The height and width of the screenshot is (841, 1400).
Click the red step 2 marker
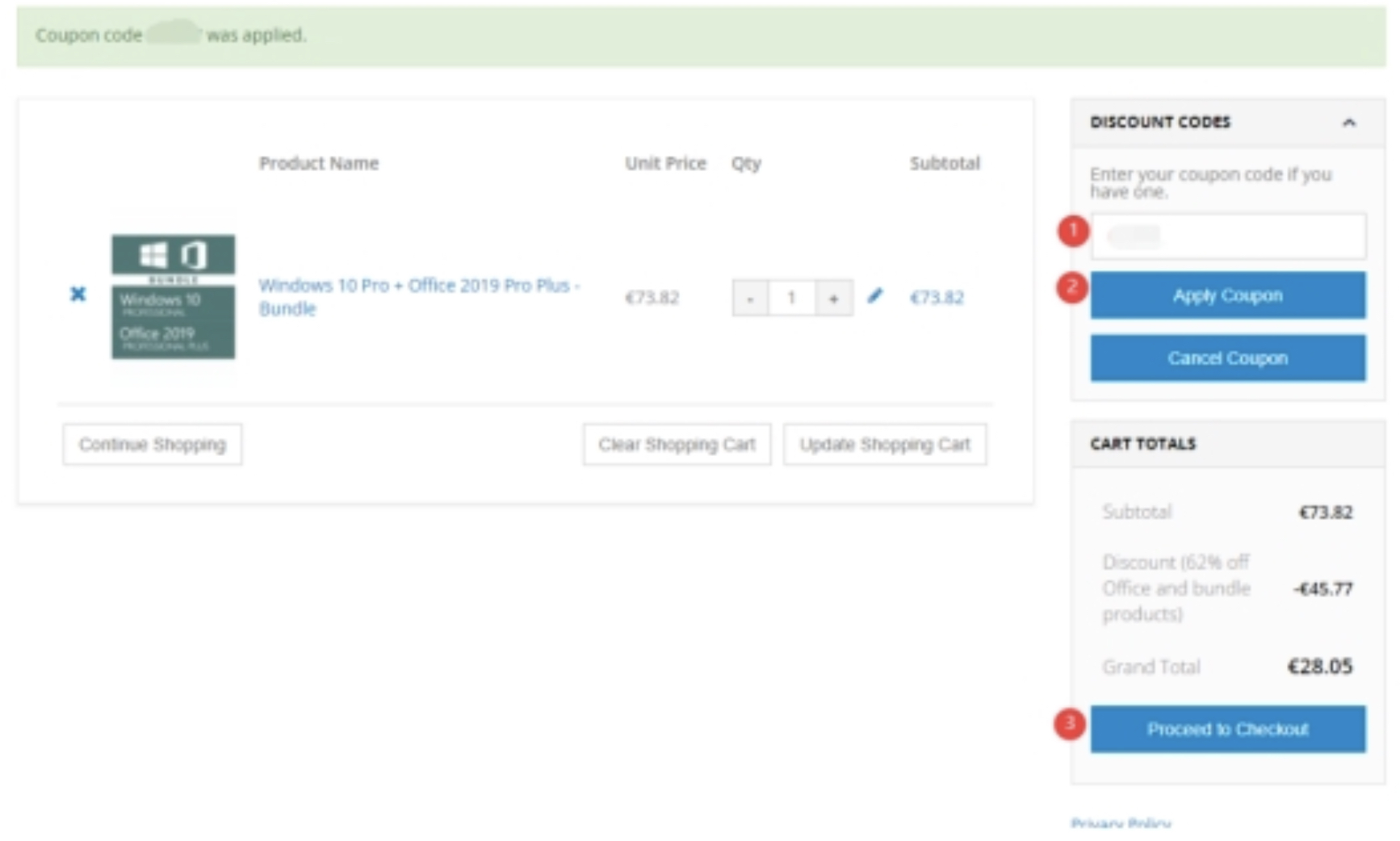1072,287
